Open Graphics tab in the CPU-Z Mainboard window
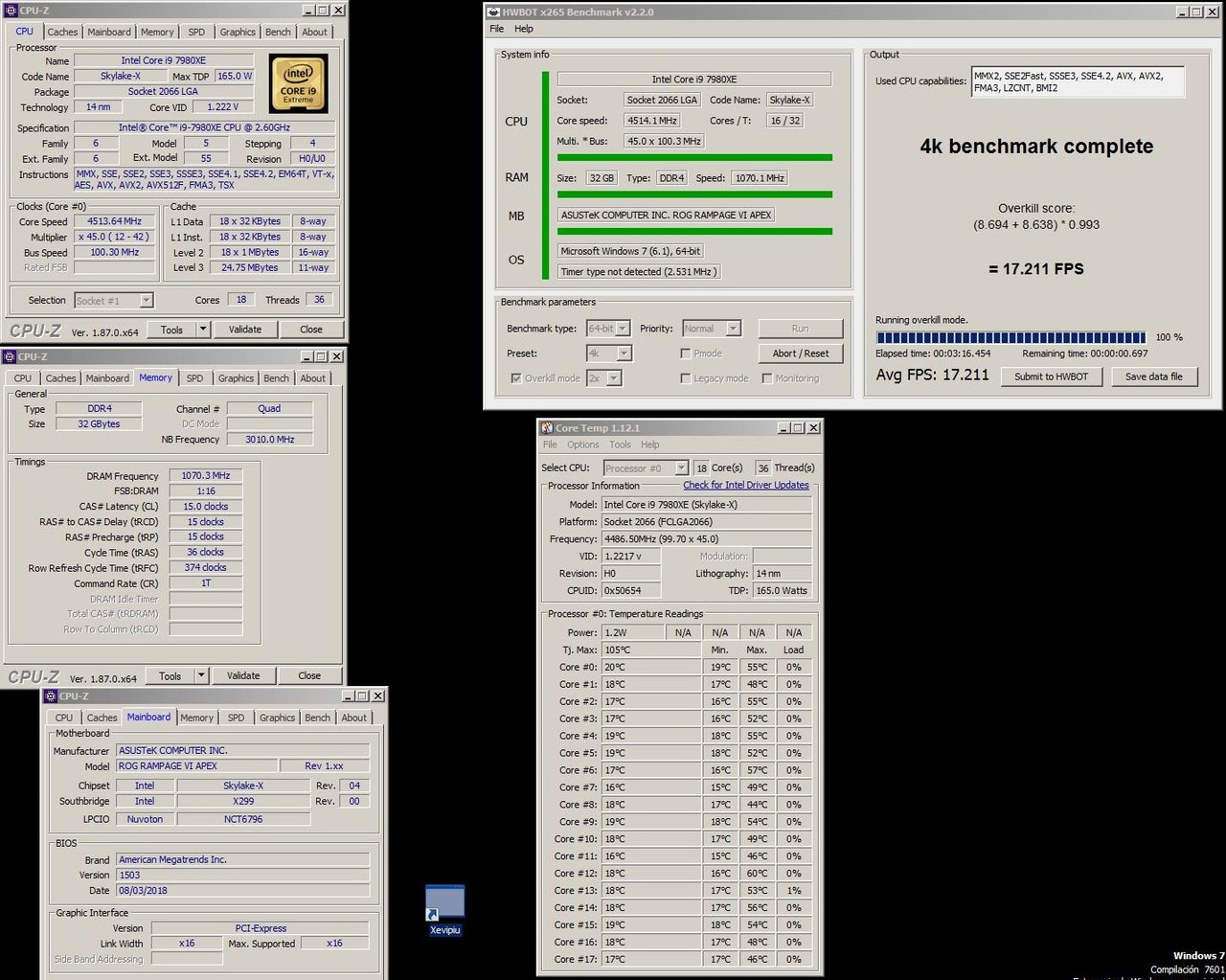Screen dimensions: 1226x980 click(277, 718)
